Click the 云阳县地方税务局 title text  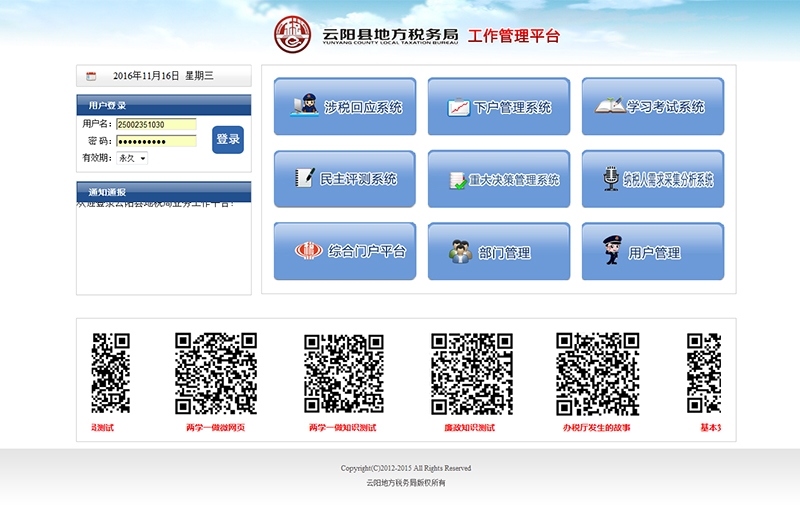[390, 34]
